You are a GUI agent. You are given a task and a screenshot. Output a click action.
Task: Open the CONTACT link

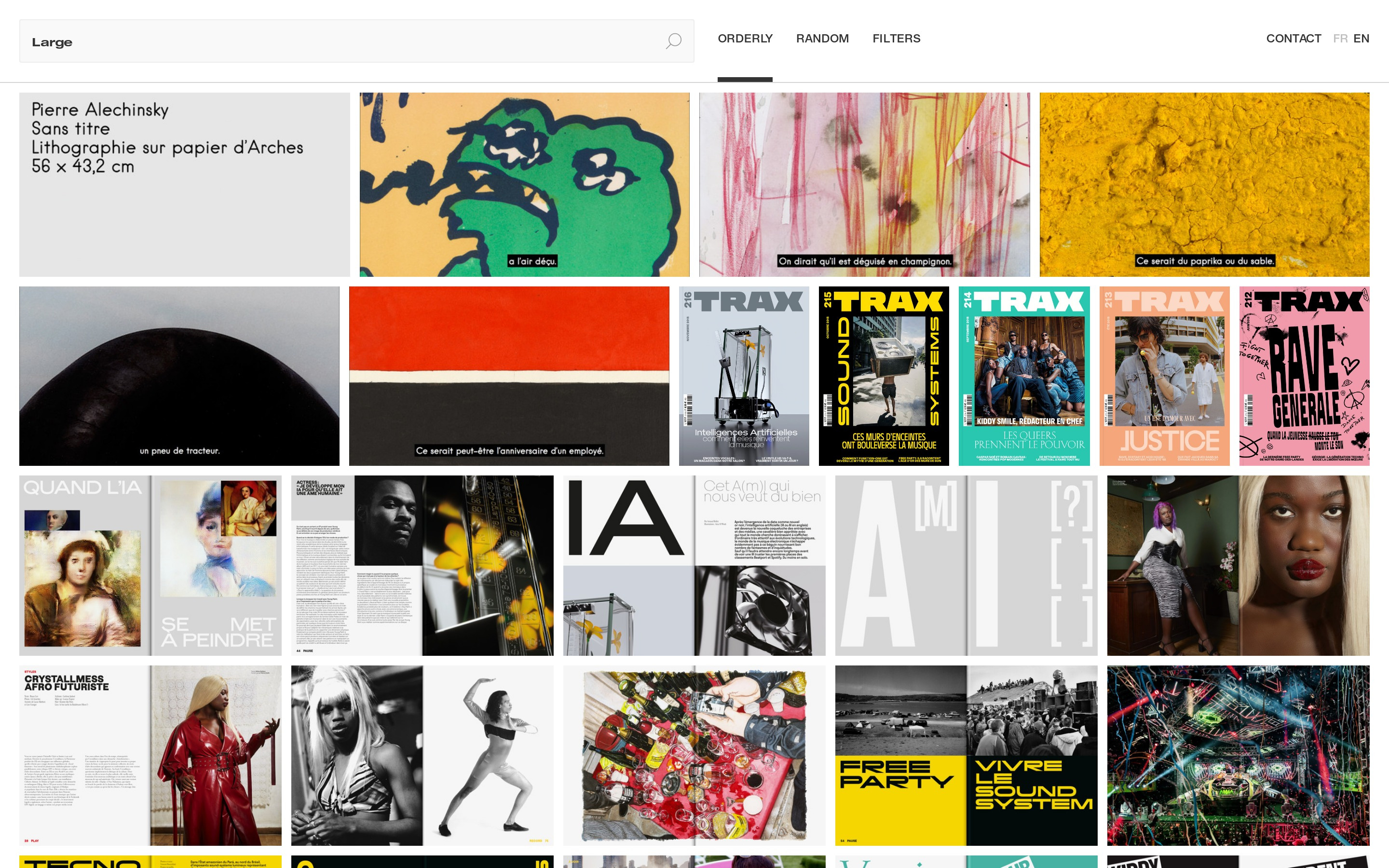(1293, 39)
